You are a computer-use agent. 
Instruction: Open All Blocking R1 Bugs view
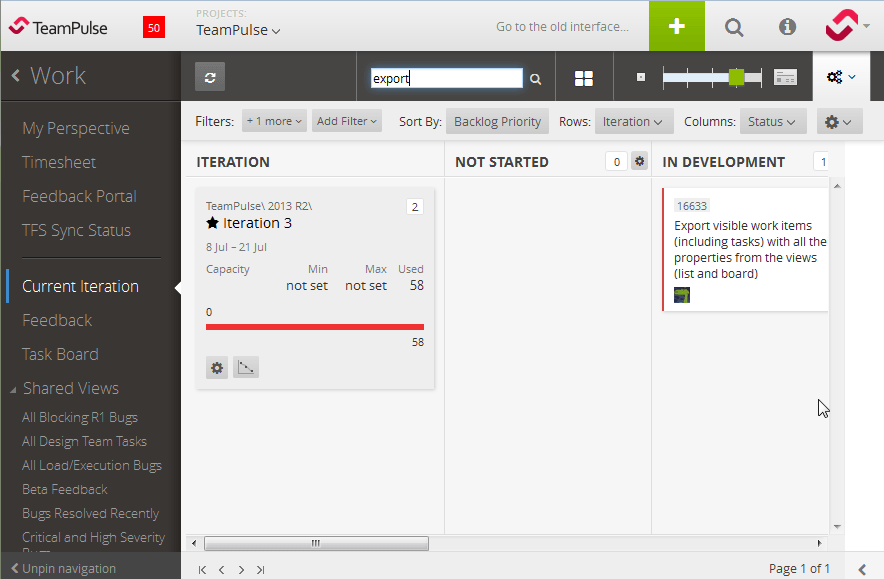[x=79, y=418]
